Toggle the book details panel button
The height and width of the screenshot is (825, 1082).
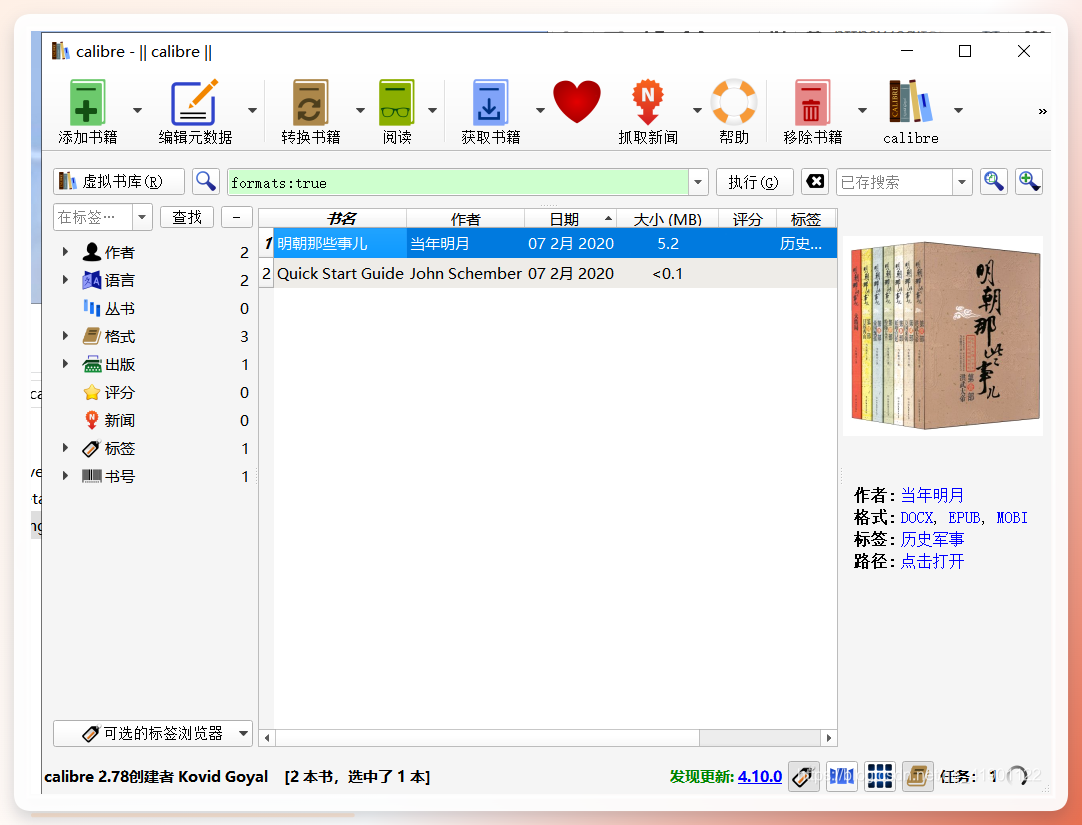tap(918, 776)
